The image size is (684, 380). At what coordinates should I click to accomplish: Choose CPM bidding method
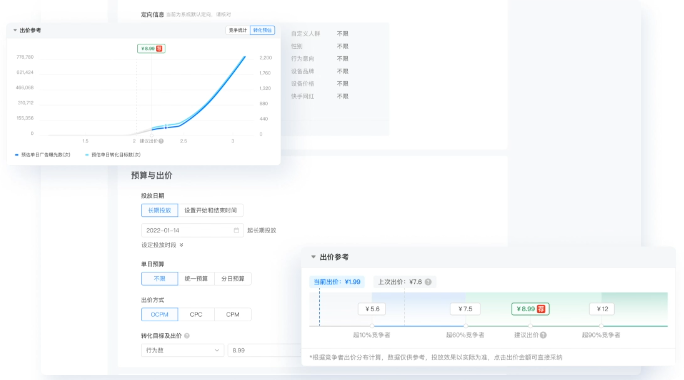pos(233,314)
